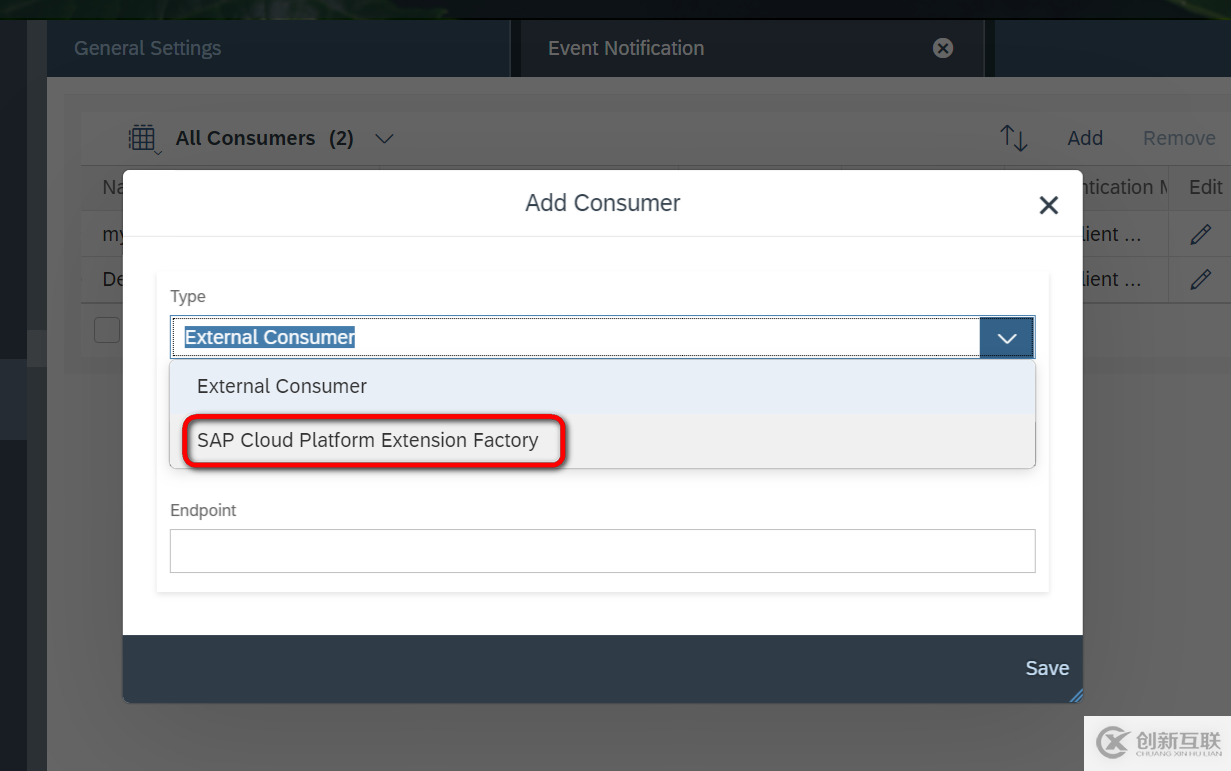The width and height of the screenshot is (1231, 771).
Task: Click the table view icon beside All Consumers
Action: pos(143,138)
